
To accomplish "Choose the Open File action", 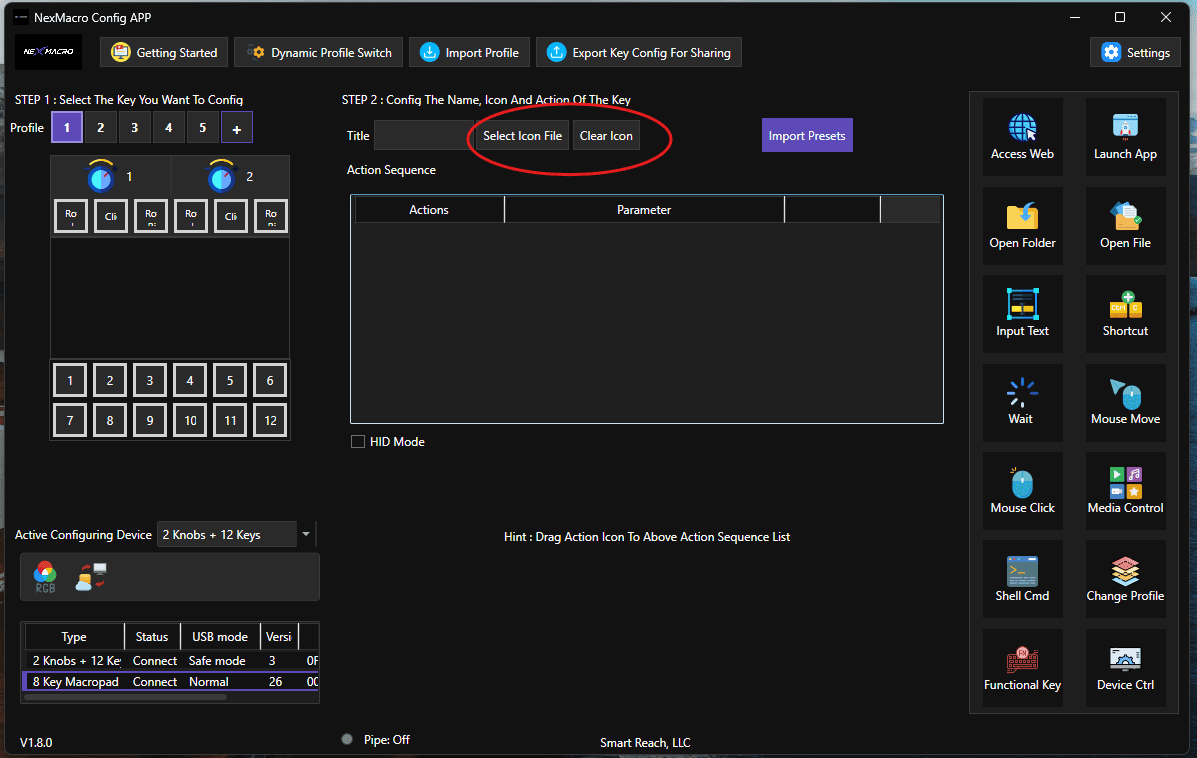I will click(x=1125, y=226).
